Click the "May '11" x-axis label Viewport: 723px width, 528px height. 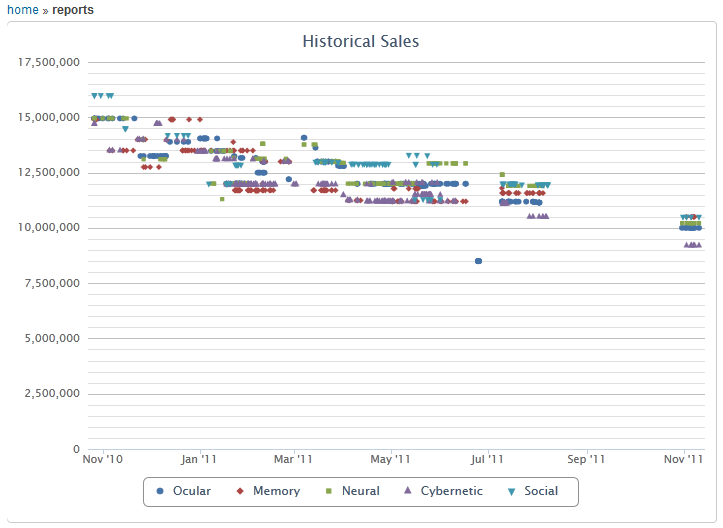(390, 460)
